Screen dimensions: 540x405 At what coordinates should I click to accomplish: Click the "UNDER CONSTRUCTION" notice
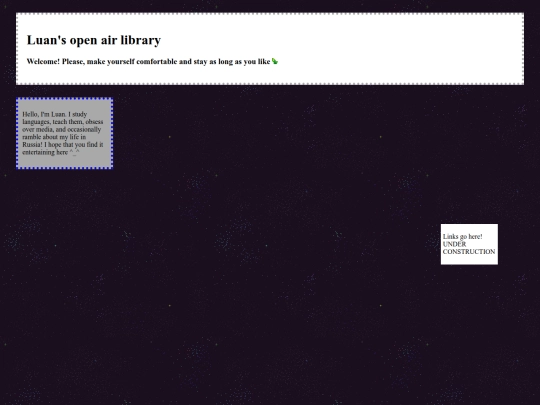(469, 248)
